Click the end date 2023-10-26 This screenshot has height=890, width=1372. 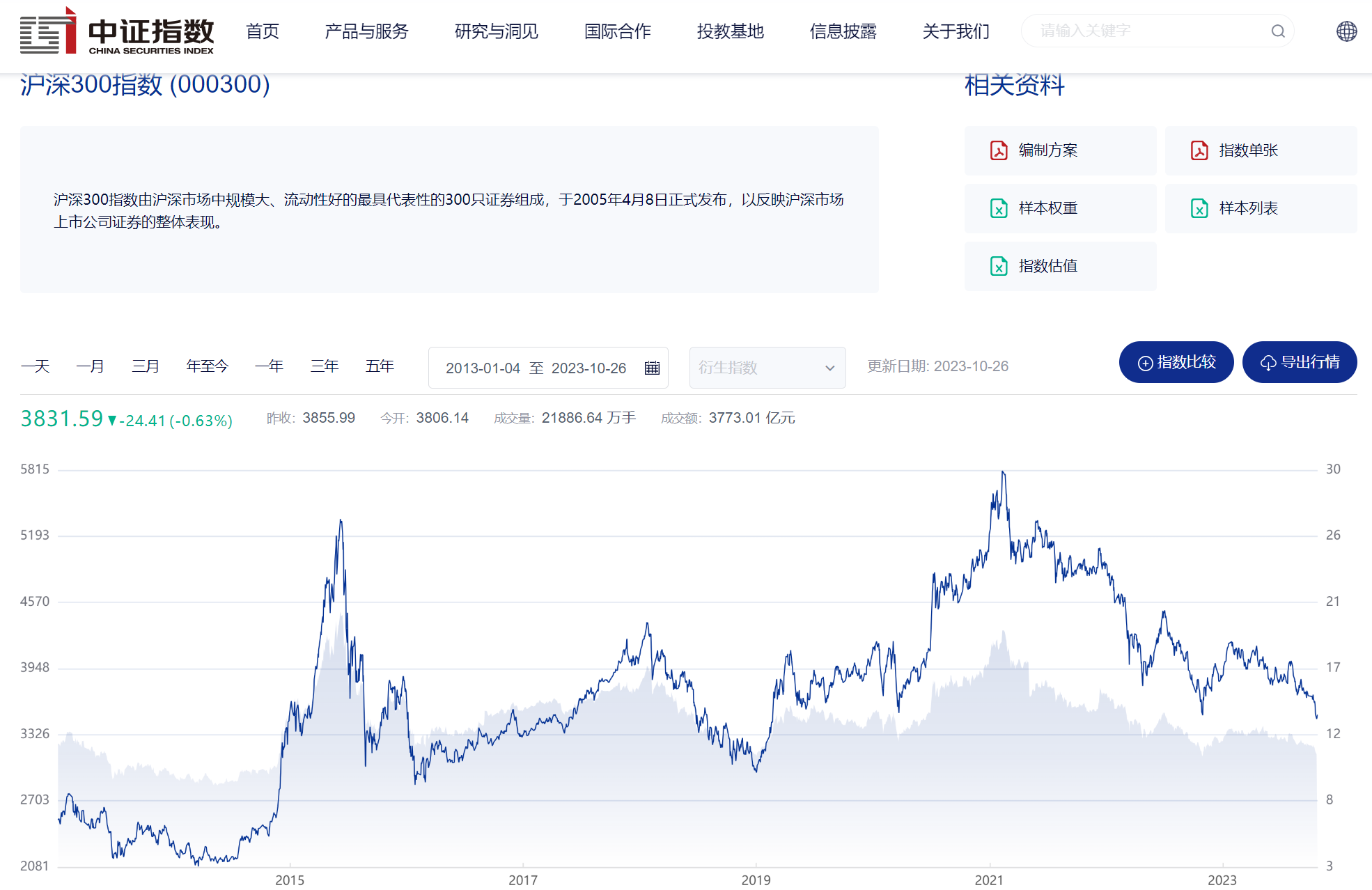click(589, 368)
